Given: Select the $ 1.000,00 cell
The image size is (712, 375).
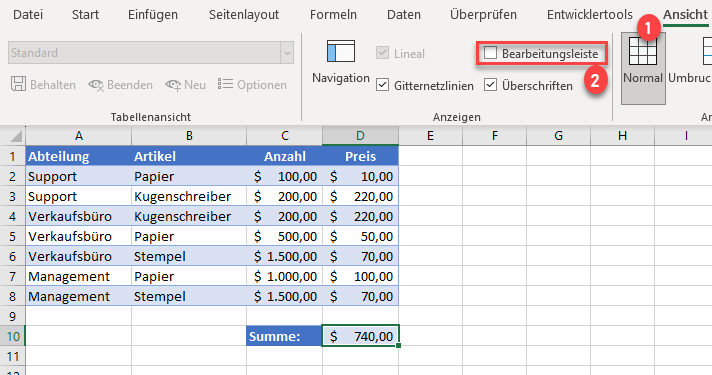Looking at the screenshot, I should 285,276.
